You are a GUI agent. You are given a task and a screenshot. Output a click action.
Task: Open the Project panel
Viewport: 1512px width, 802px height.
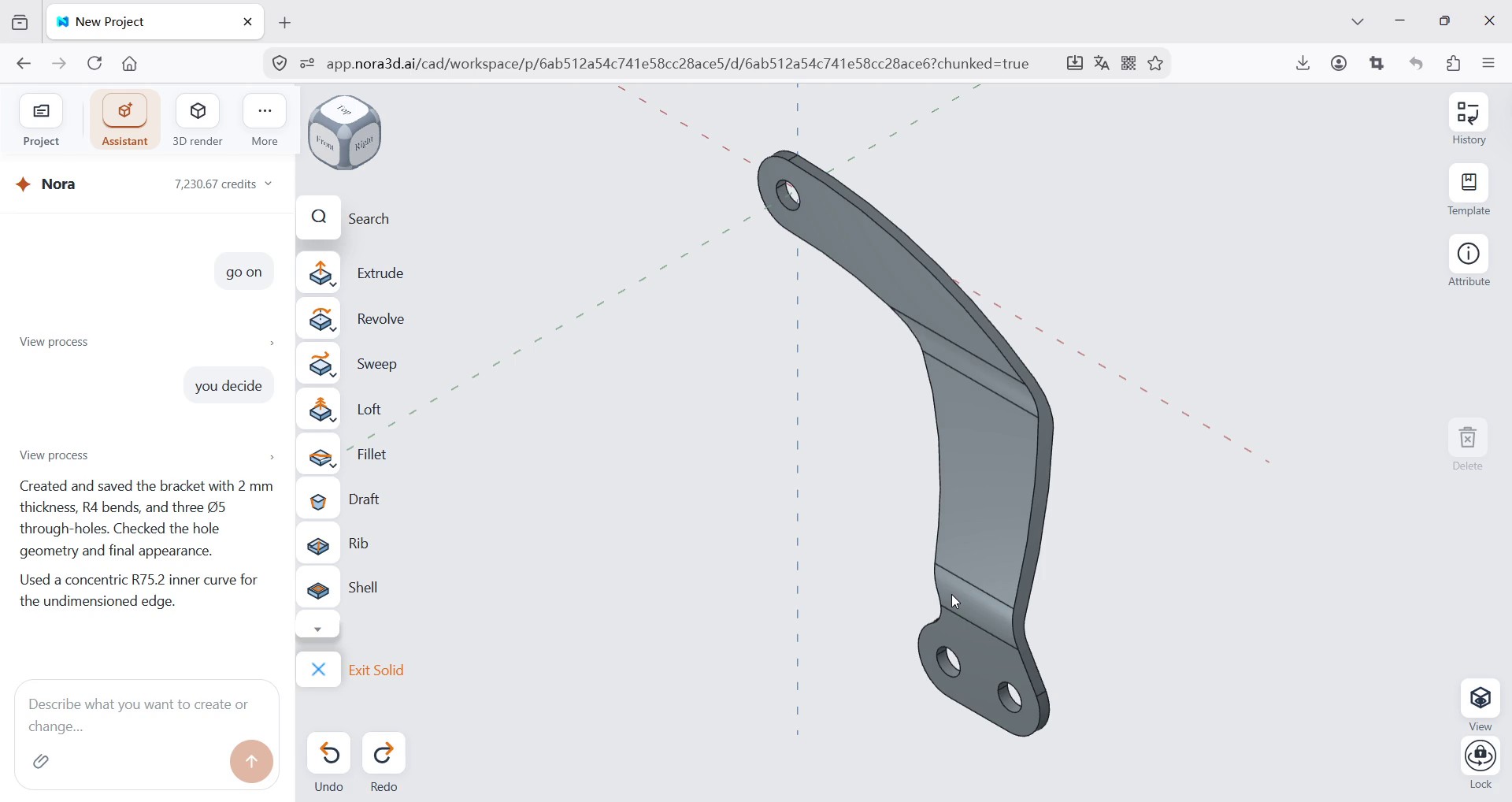(x=42, y=121)
